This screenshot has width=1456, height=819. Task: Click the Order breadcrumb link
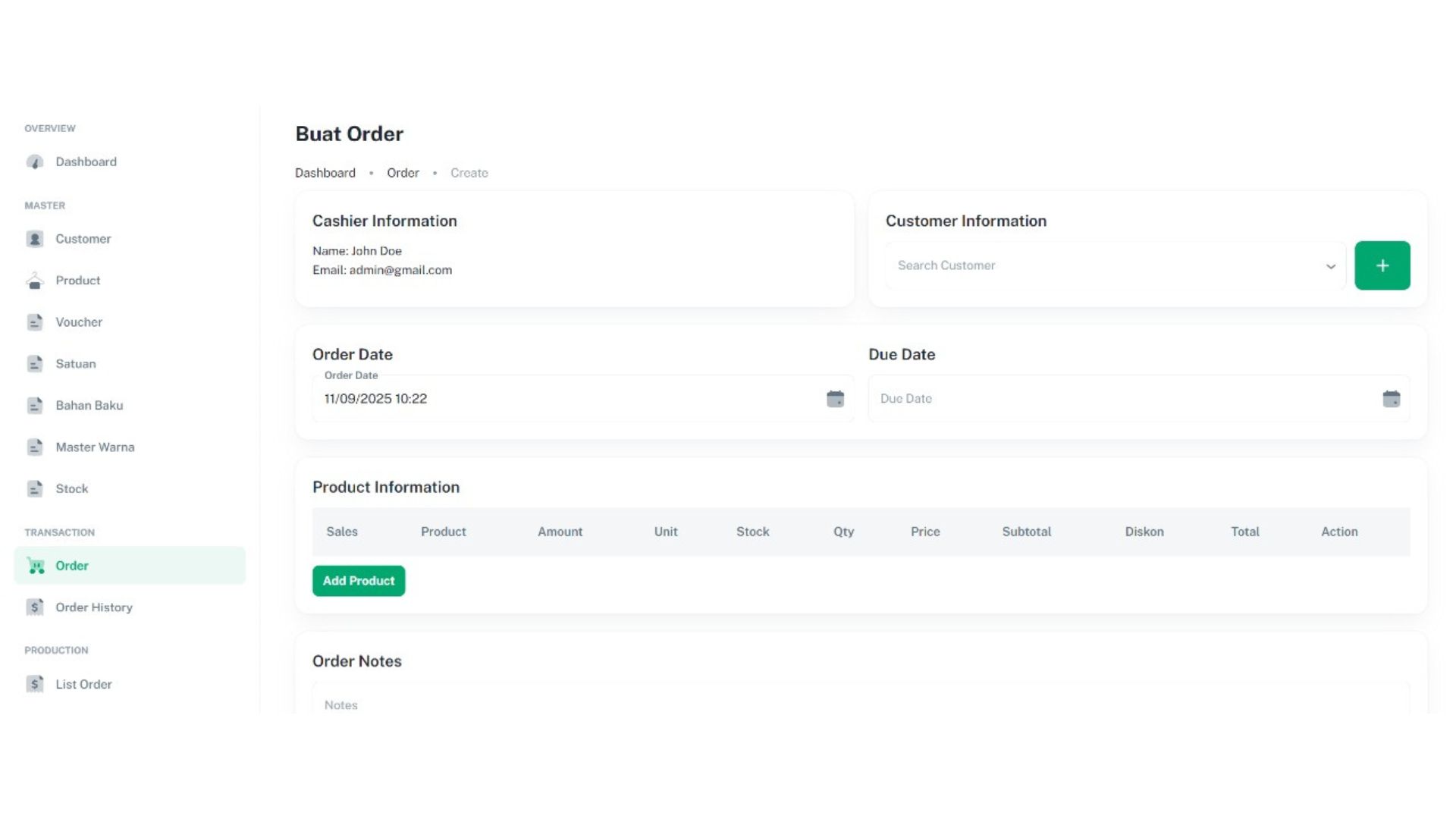point(403,173)
